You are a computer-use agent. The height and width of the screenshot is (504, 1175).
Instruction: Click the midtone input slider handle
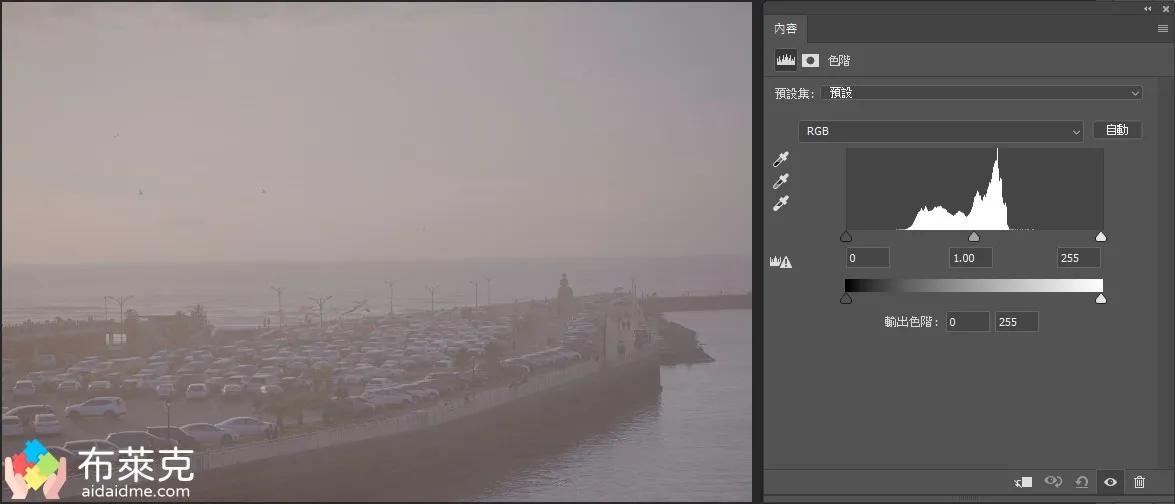pyautogui.click(x=974, y=237)
